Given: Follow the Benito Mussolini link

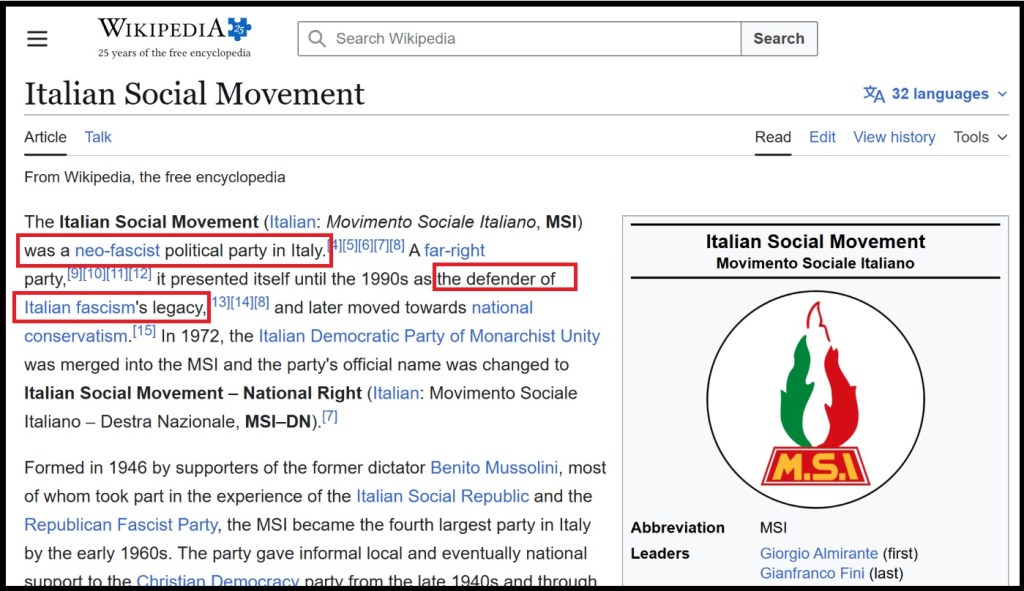Looking at the screenshot, I should pyautogui.click(x=494, y=468).
